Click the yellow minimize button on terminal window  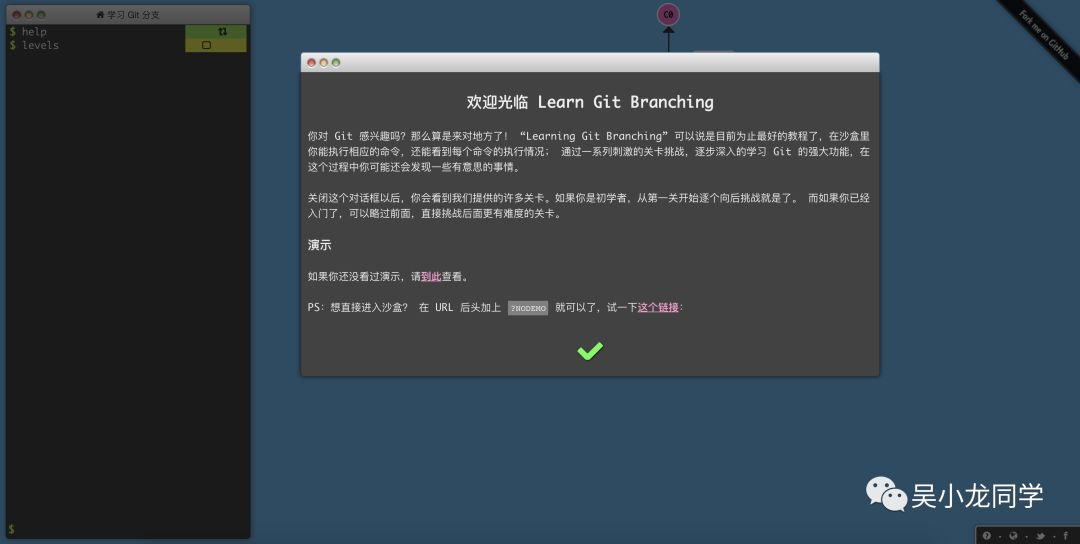[29, 14]
